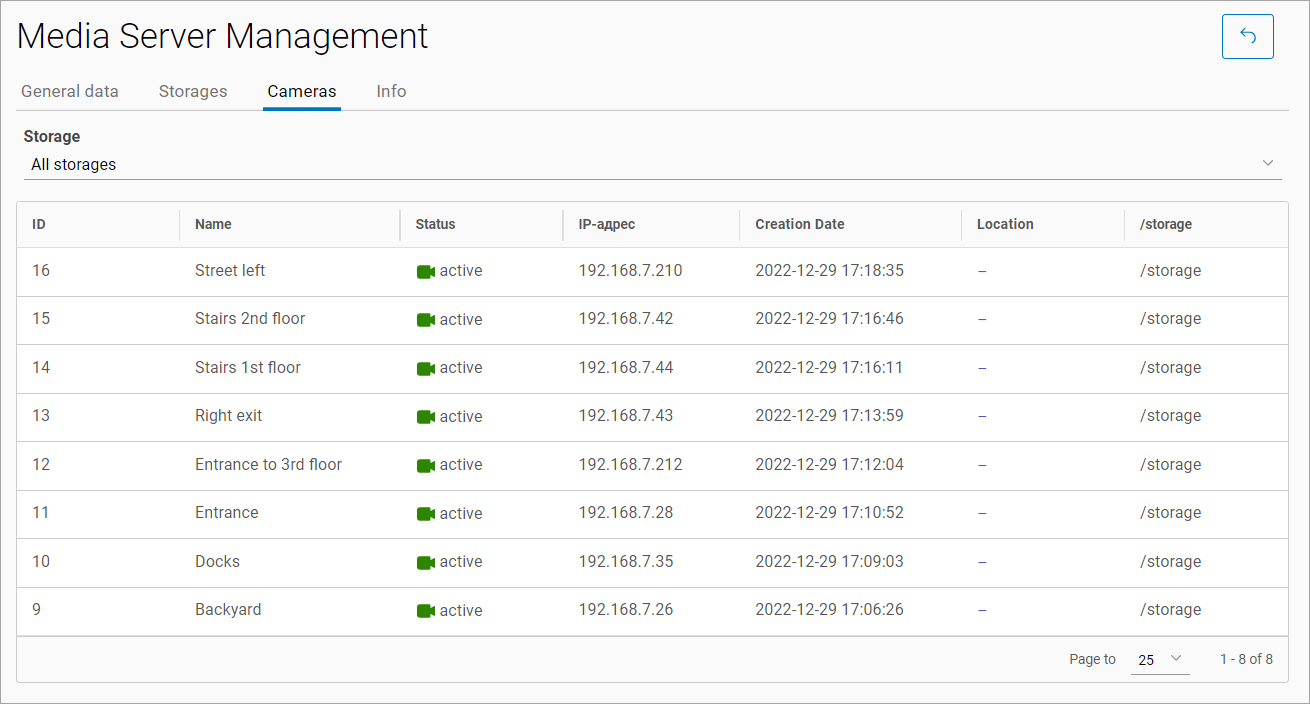Click the ID column header
The height and width of the screenshot is (704, 1310).
pyautogui.click(x=39, y=224)
